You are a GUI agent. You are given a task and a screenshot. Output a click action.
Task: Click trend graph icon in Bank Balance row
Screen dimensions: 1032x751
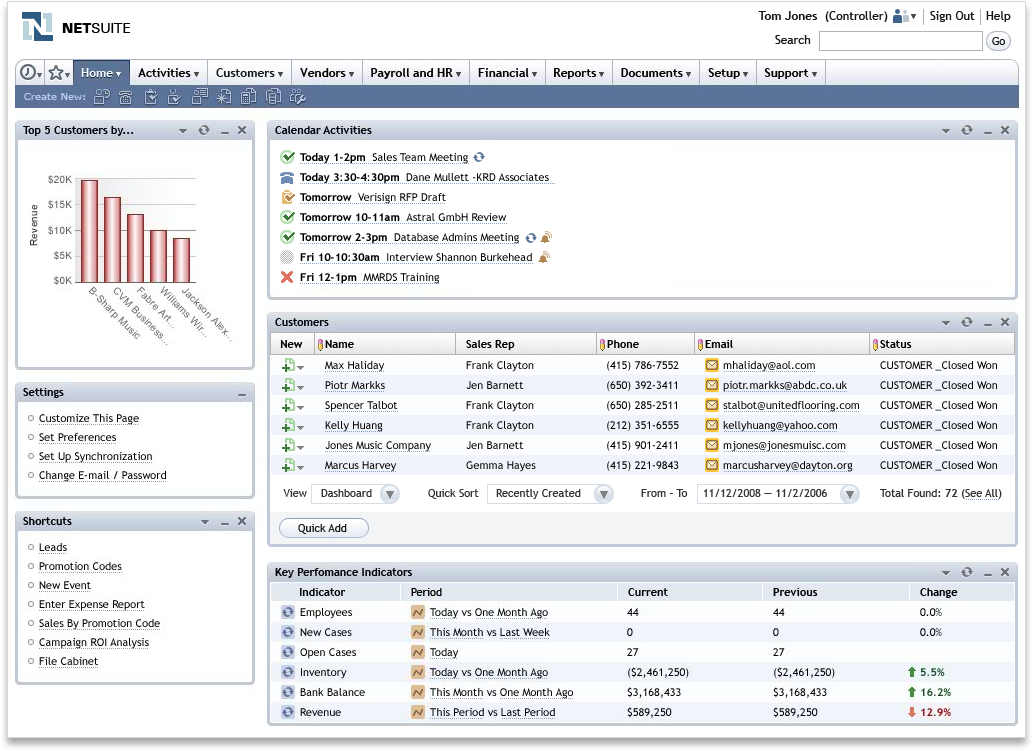tap(417, 692)
